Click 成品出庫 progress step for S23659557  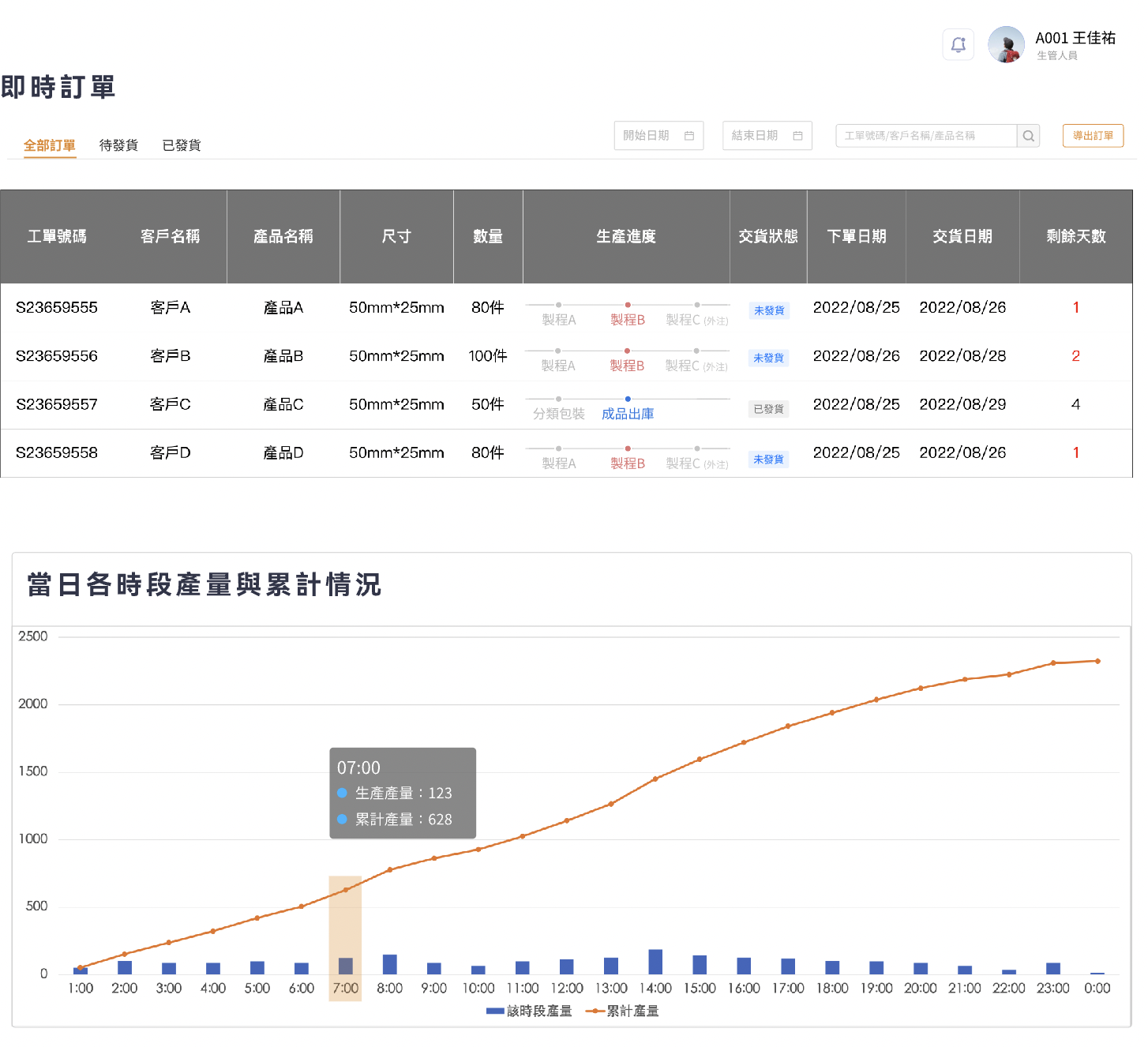(627, 414)
